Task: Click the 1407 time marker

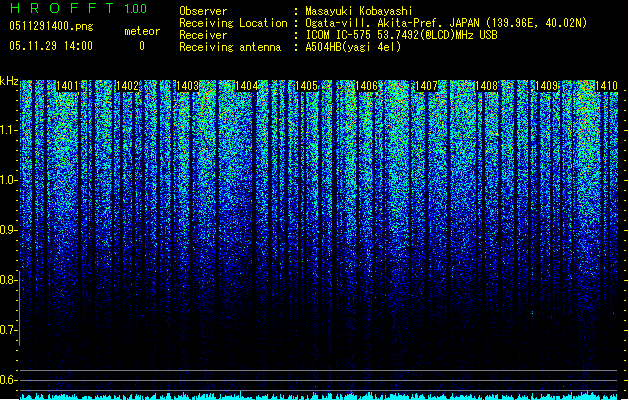Action: point(426,86)
